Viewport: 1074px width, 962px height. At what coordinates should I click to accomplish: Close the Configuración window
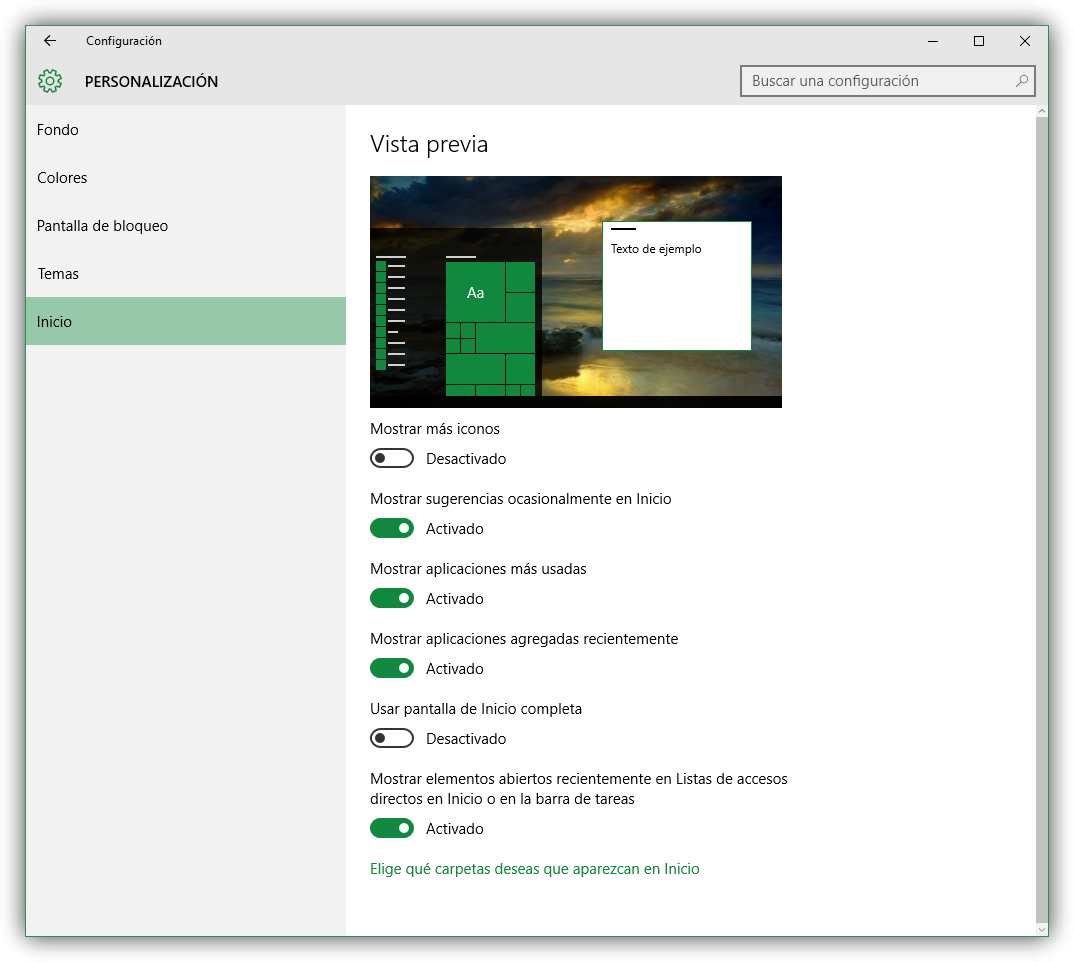coord(1025,41)
